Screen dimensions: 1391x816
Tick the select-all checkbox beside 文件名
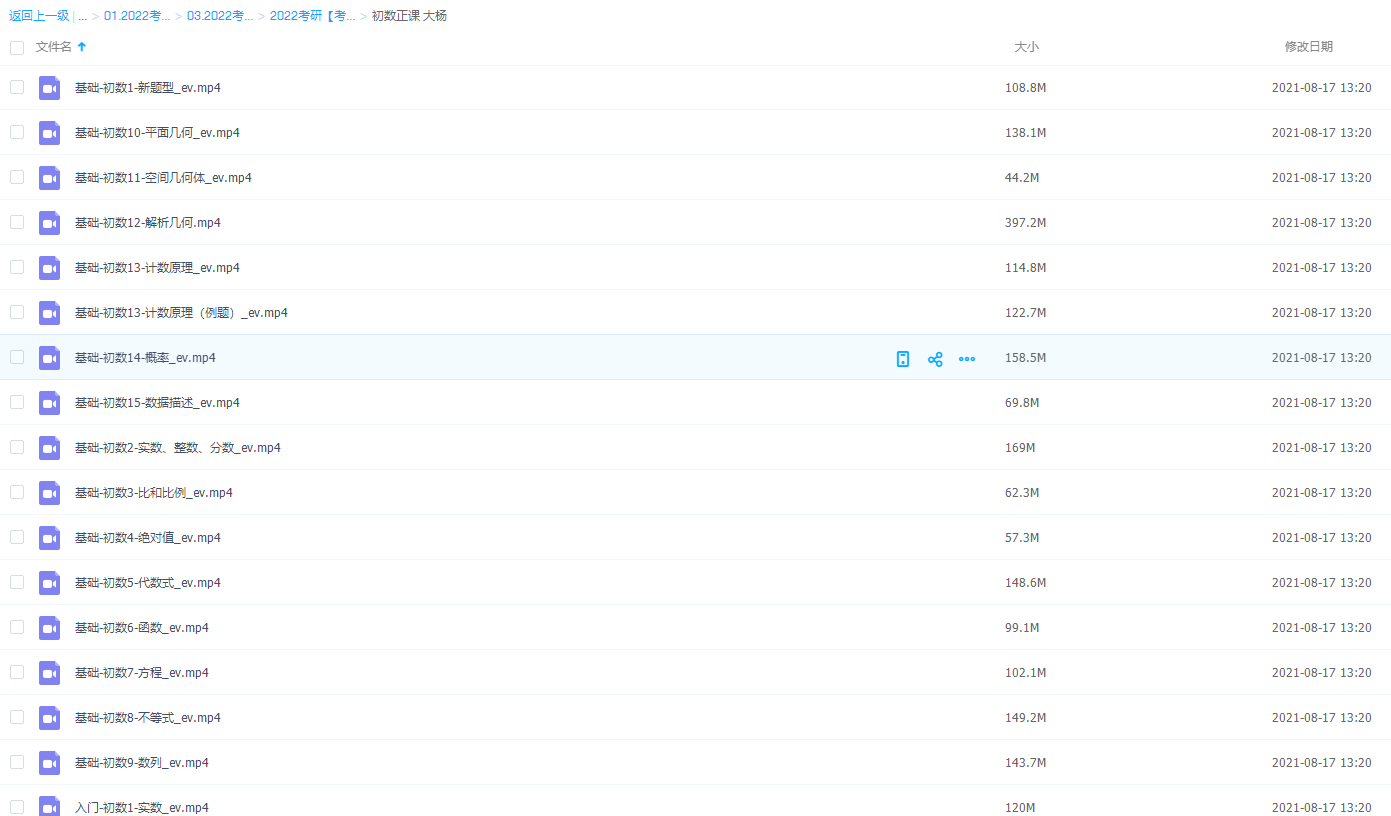point(17,47)
